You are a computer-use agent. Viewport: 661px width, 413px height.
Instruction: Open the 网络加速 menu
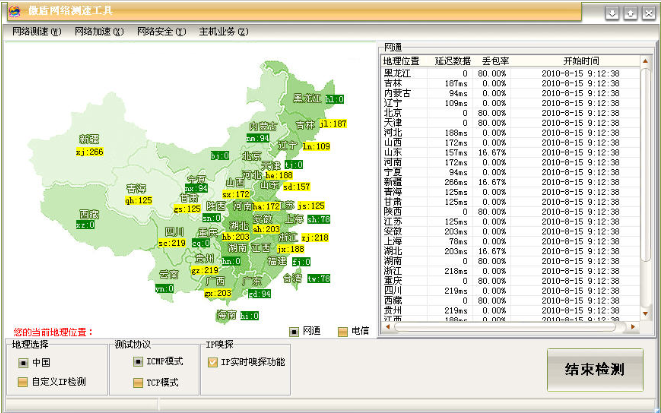[x=99, y=32]
